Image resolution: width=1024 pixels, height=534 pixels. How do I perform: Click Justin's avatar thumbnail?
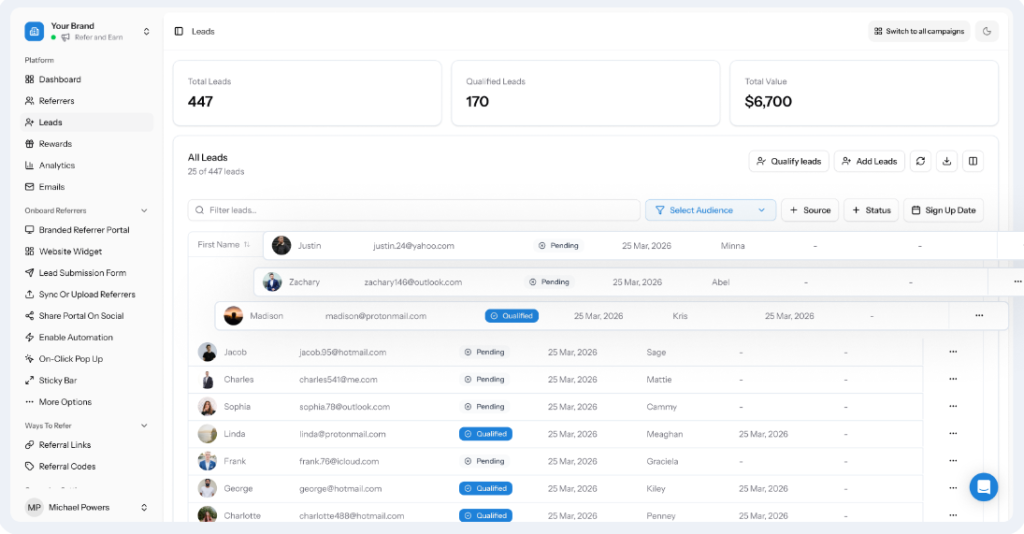pyautogui.click(x=281, y=245)
